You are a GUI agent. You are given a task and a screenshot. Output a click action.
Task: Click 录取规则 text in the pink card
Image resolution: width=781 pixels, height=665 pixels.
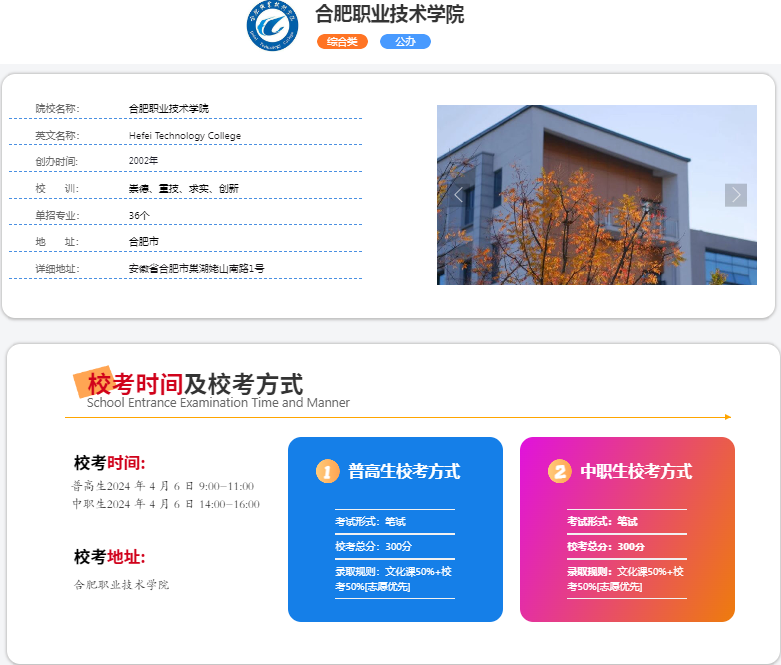click(625, 579)
